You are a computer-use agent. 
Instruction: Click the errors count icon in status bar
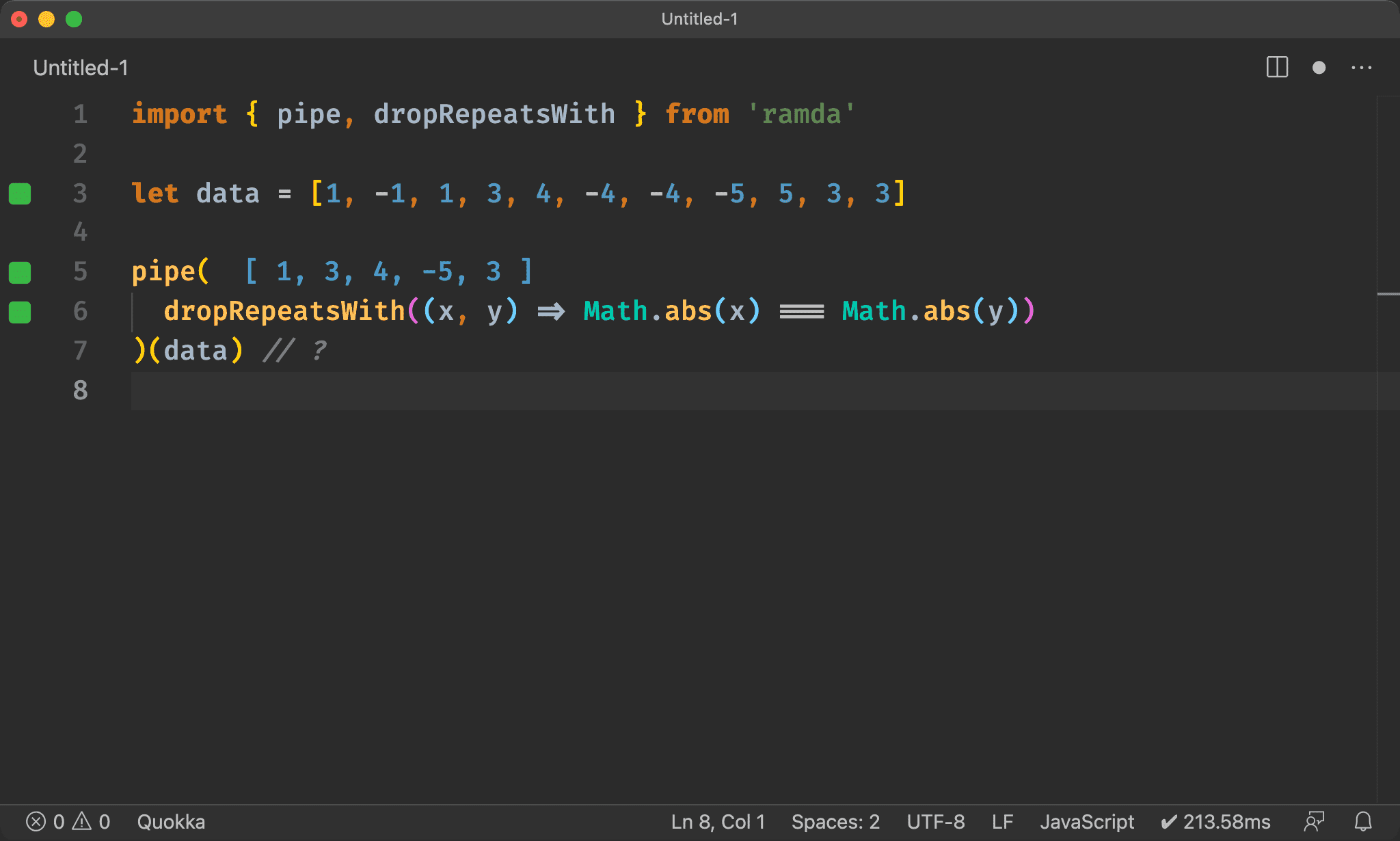tap(36, 821)
